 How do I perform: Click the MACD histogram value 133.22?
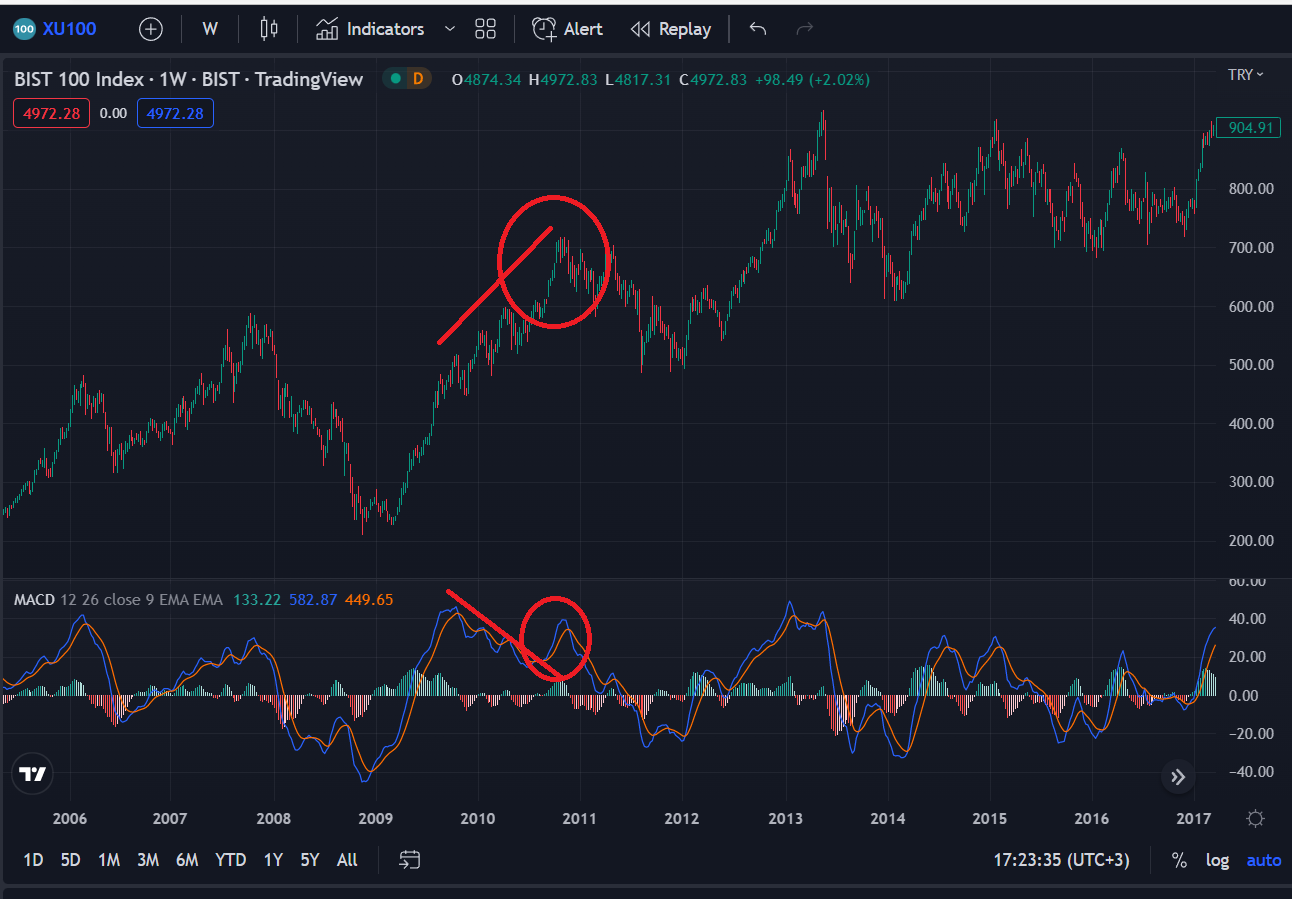pyautogui.click(x=257, y=600)
